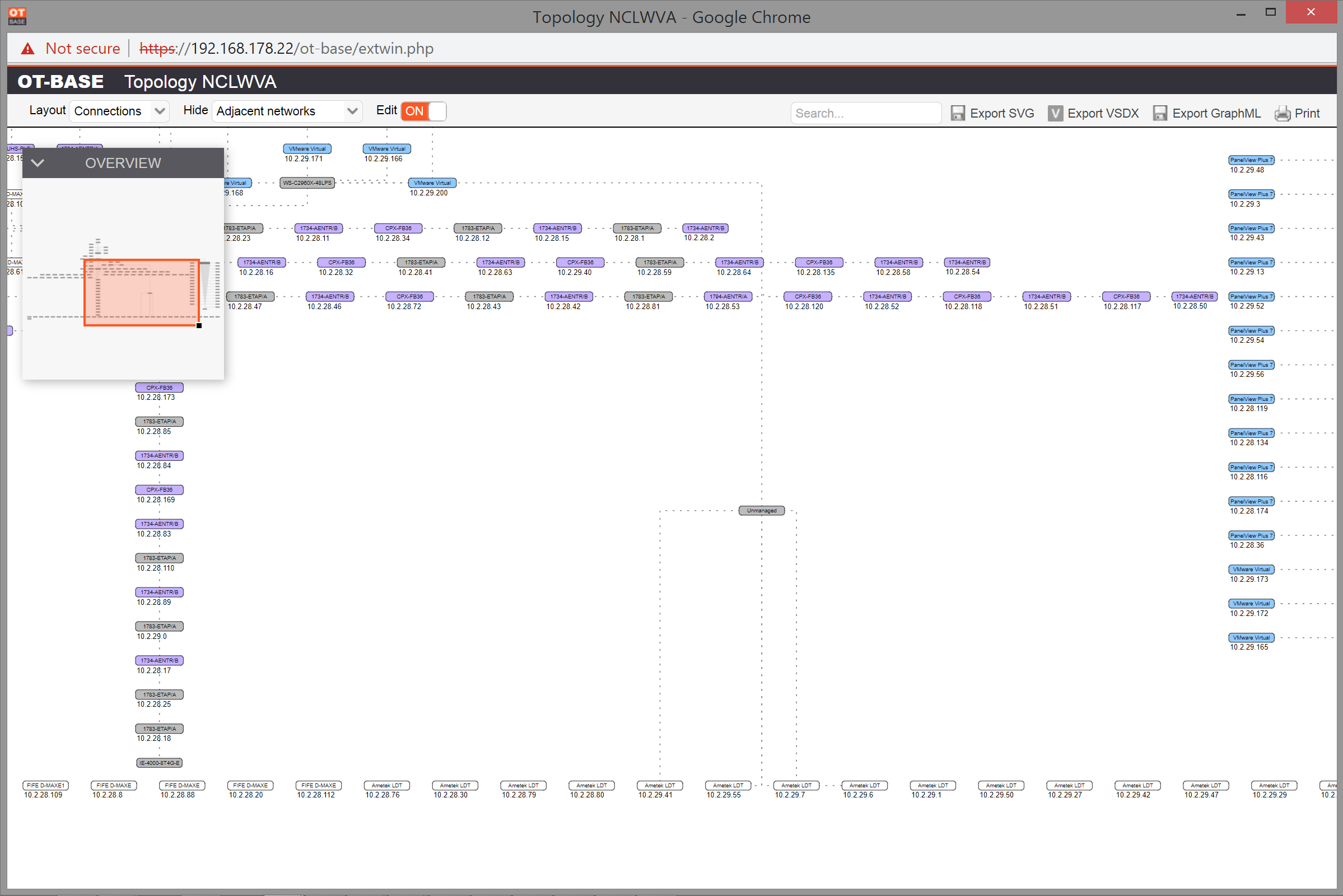Select FIFE D-MAXE1 node 10.2.28.109
Viewport: 1343px width, 896px height.
click(46, 786)
